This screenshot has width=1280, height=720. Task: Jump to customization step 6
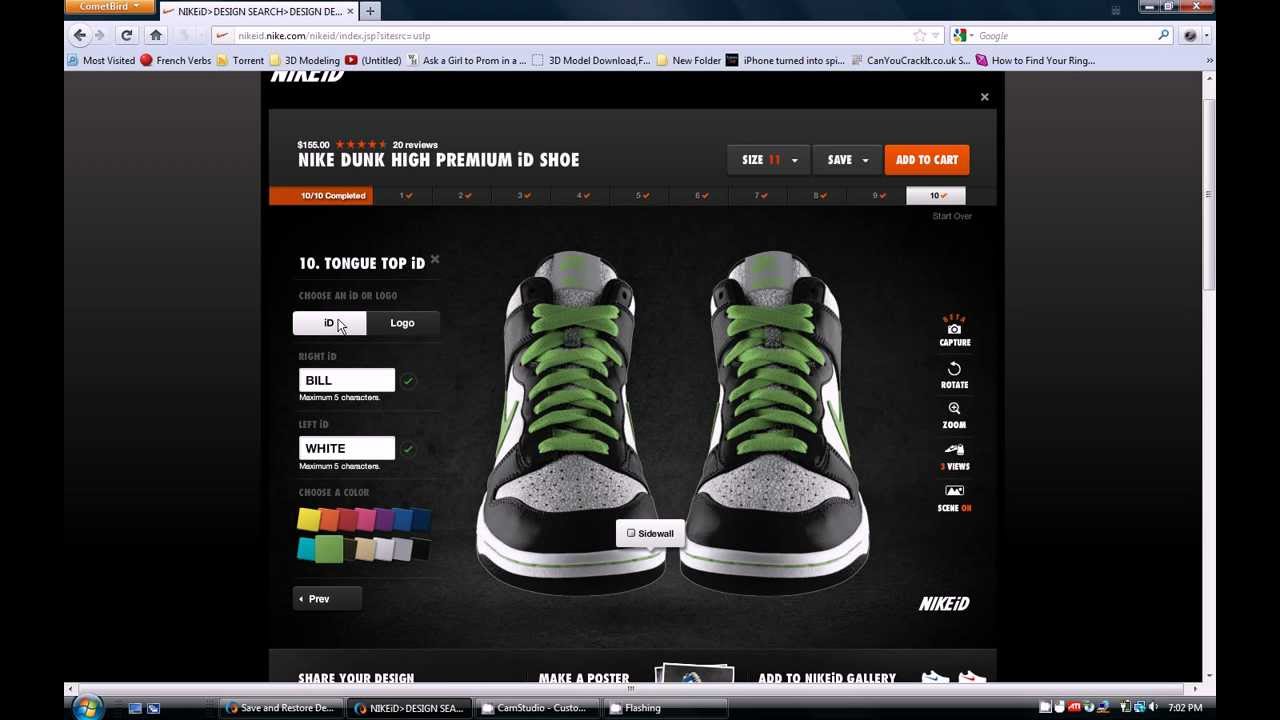(x=701, y=196)
